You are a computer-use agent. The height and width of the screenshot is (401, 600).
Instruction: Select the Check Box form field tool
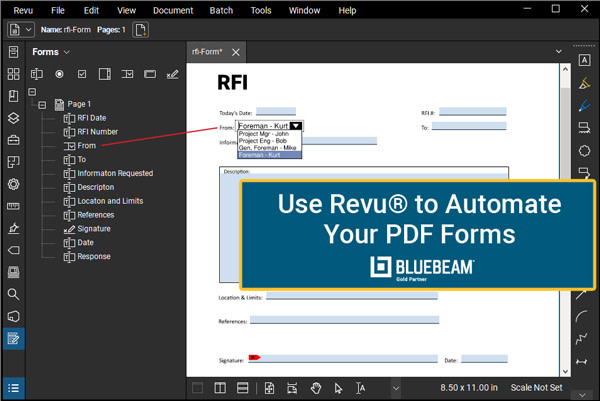tap(82, 74)
